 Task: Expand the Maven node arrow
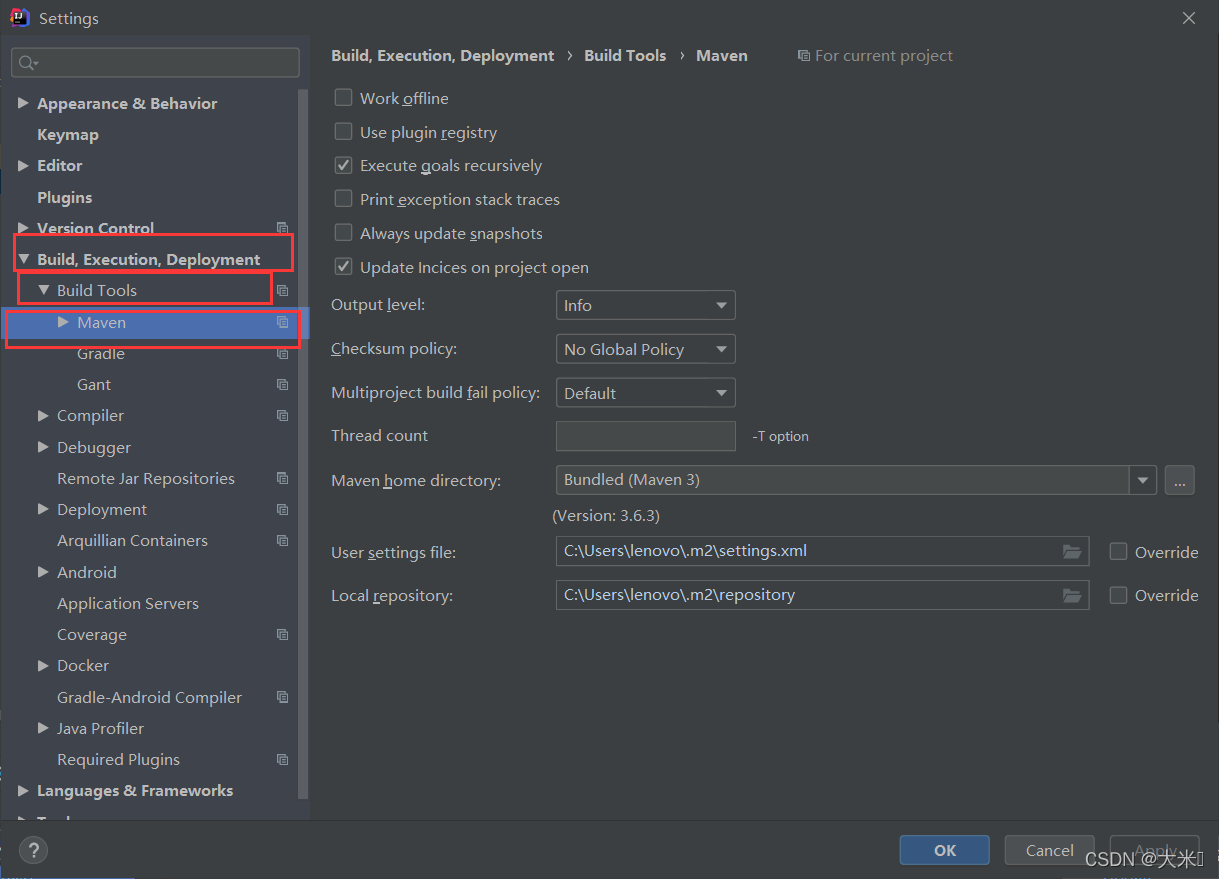coord(63,322)
